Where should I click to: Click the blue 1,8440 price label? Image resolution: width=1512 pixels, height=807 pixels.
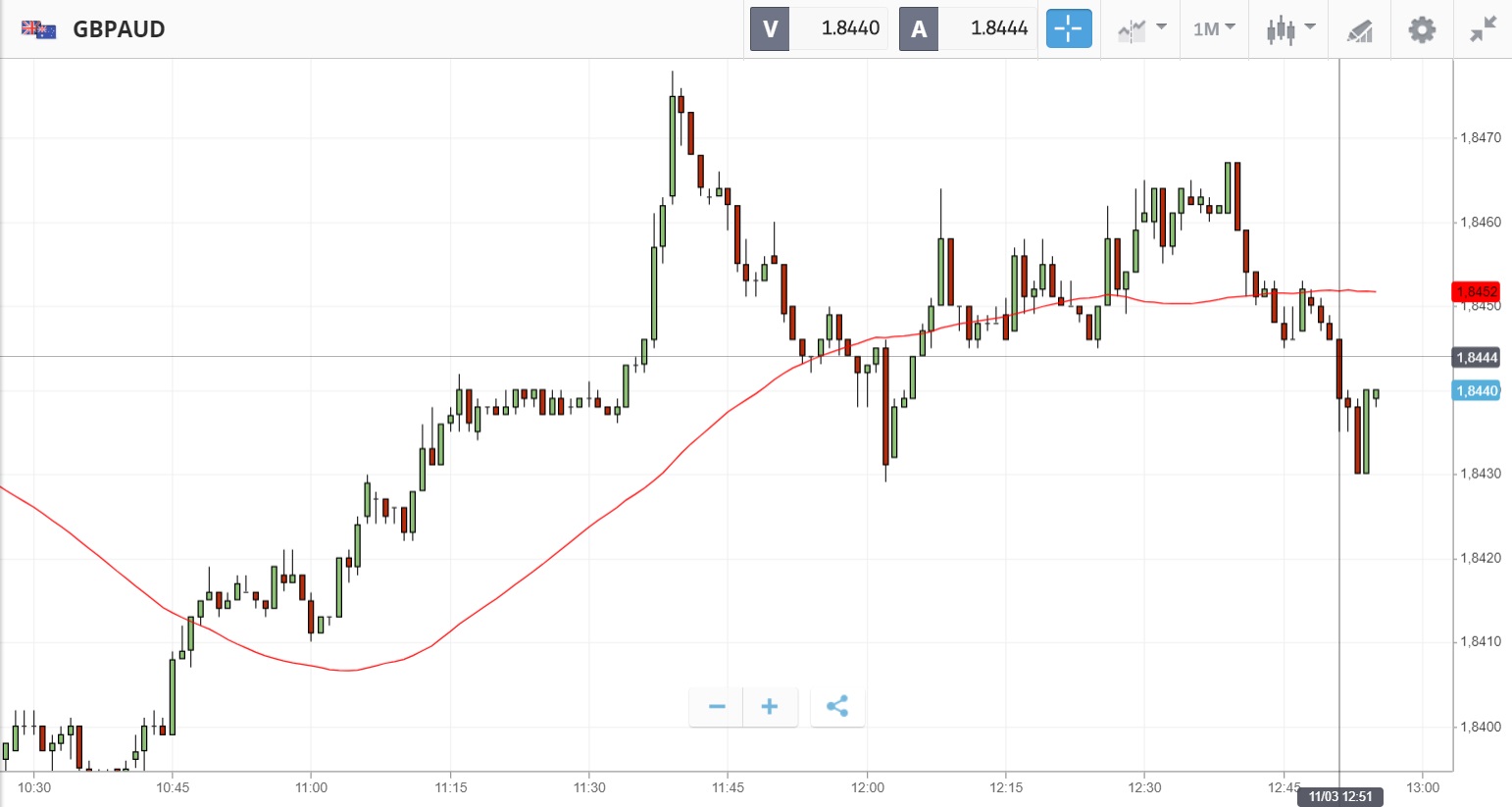(1476, 391)
